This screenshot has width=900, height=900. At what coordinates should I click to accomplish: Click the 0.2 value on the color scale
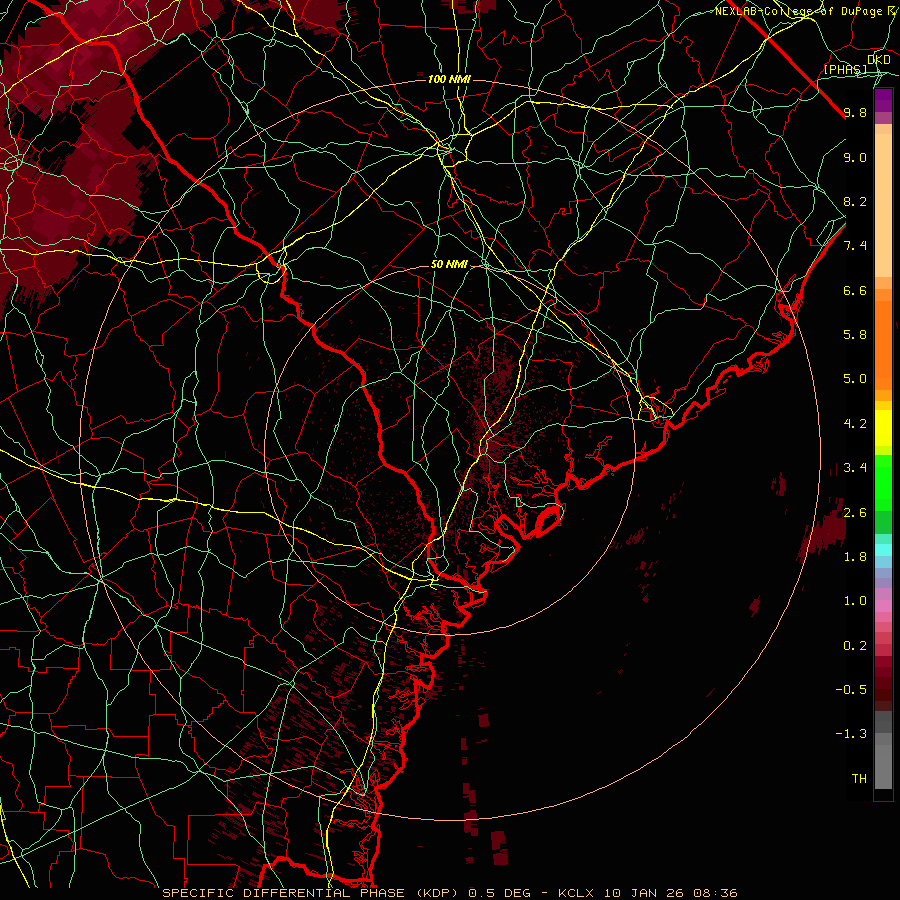coord(855,646)
